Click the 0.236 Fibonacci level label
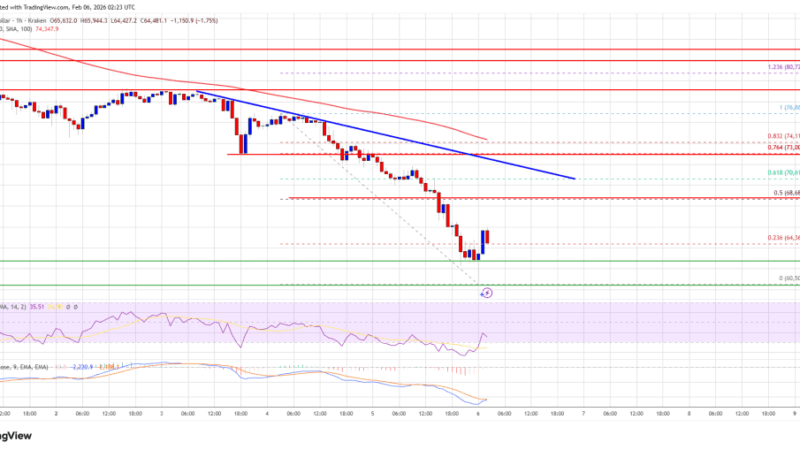 784,238
